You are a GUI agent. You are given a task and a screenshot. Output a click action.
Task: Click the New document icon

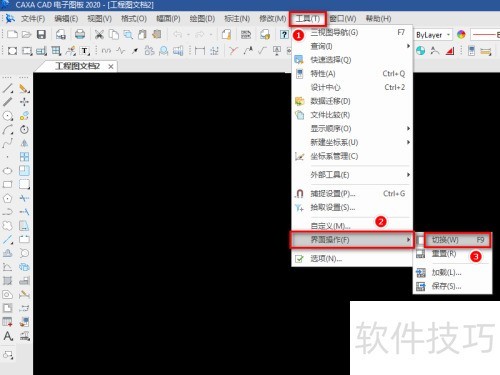[12, 34]
